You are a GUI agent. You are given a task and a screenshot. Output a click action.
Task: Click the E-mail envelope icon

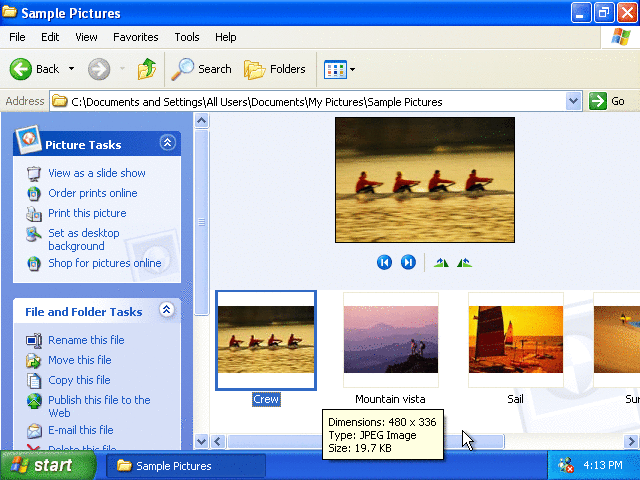point(34,431)
